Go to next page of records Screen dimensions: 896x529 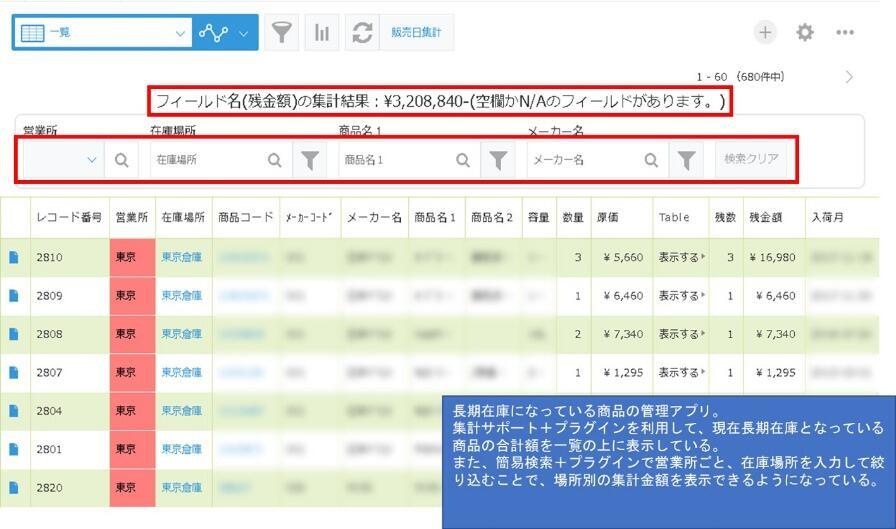pyautogui.click(x=849, y=77)
